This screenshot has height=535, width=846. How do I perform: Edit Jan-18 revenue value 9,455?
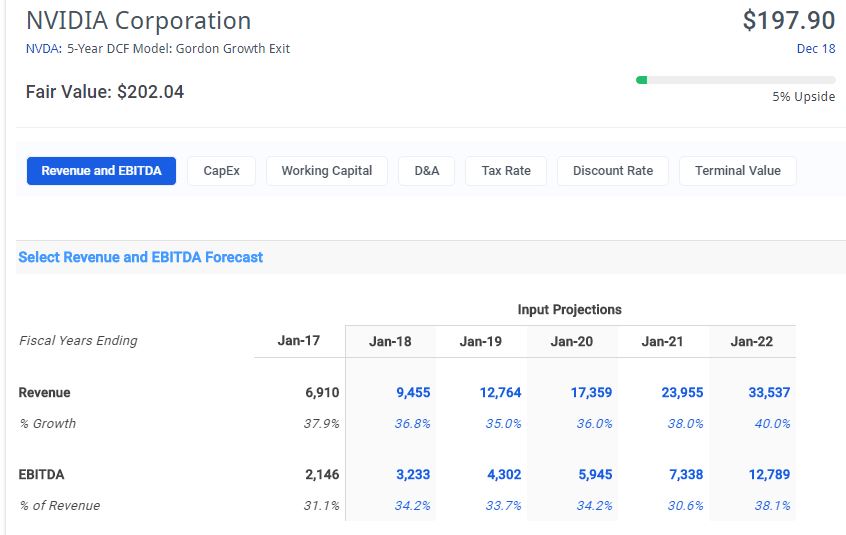(x=412, y=393)
